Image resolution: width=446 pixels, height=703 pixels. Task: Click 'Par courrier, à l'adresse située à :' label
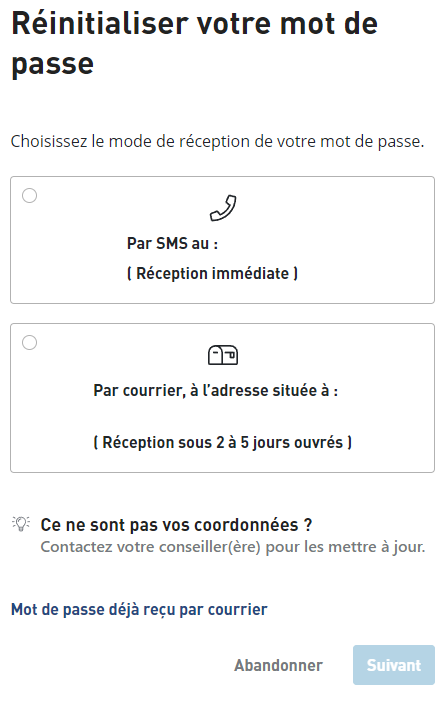[x=216, y=391]
